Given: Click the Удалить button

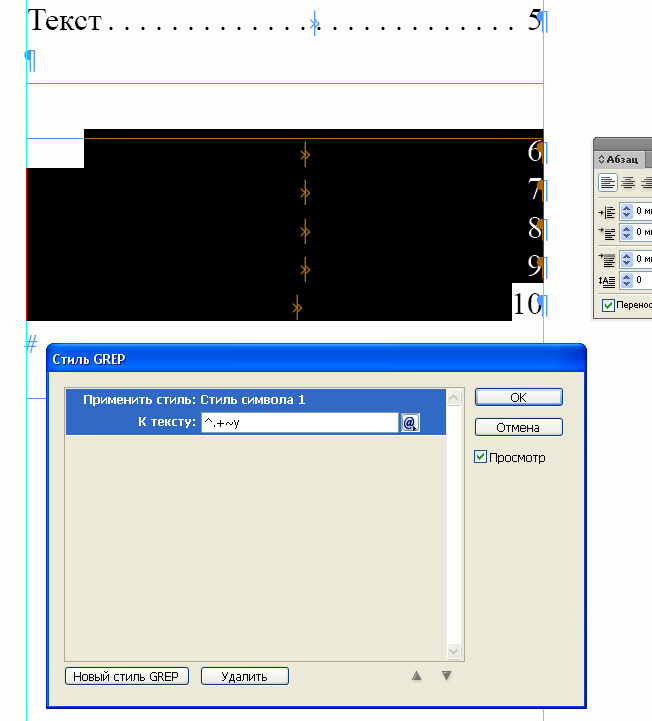Looking at the screenshot, I should coord(245,676).
